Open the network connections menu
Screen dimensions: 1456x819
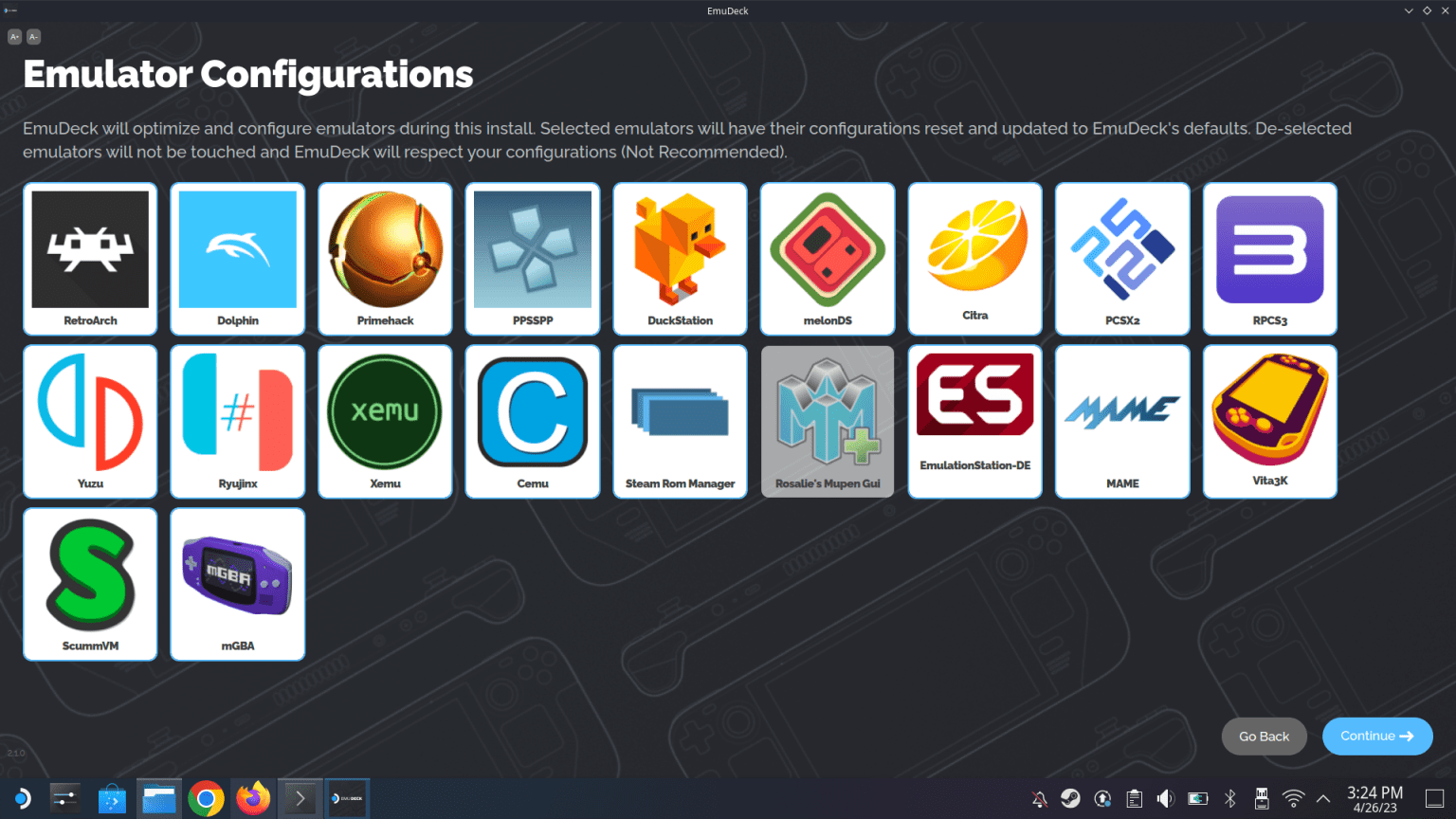click(1293, 798)
